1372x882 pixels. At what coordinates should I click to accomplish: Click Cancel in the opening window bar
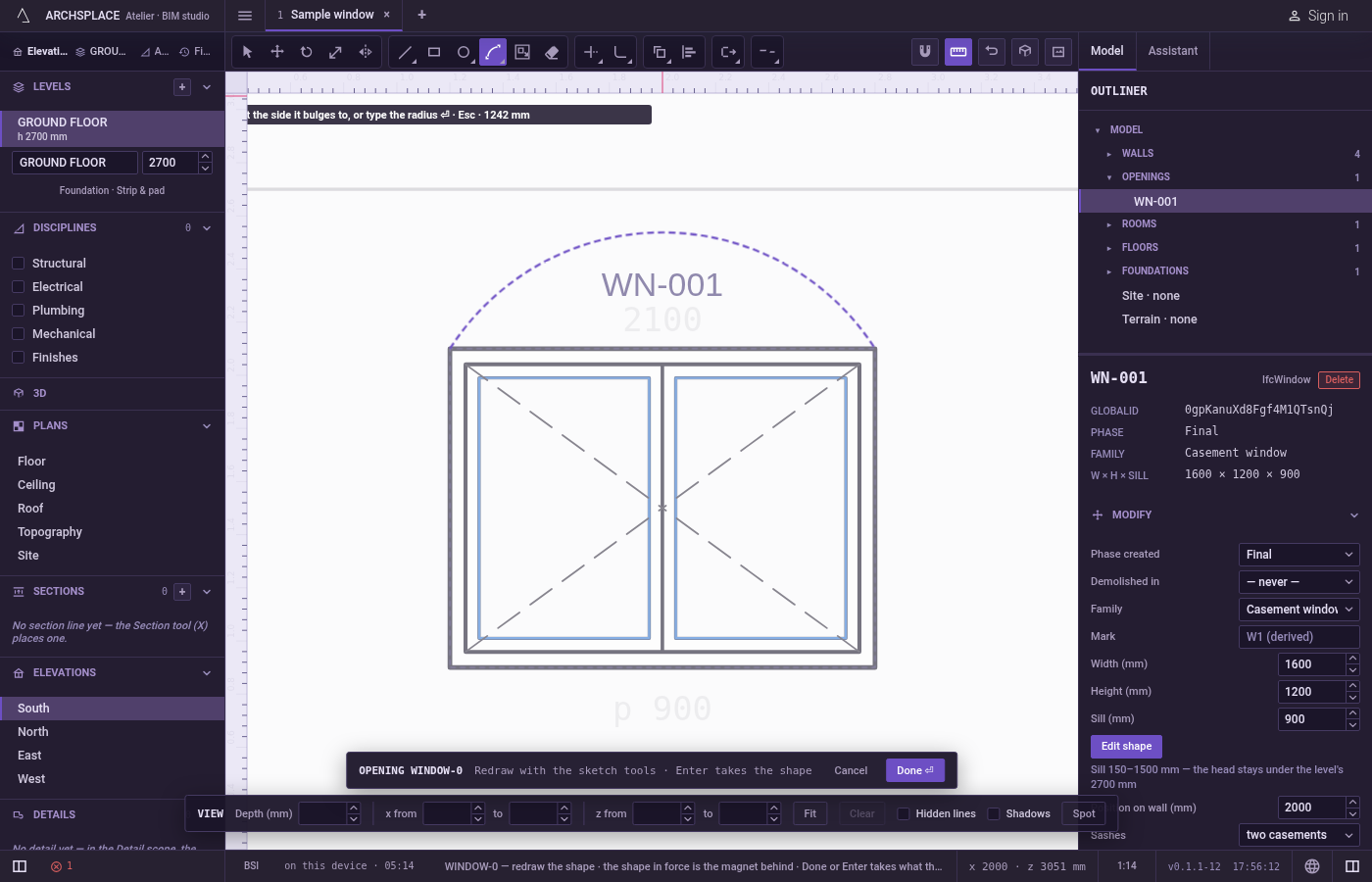pyautogui.click(x=851, y=770)
